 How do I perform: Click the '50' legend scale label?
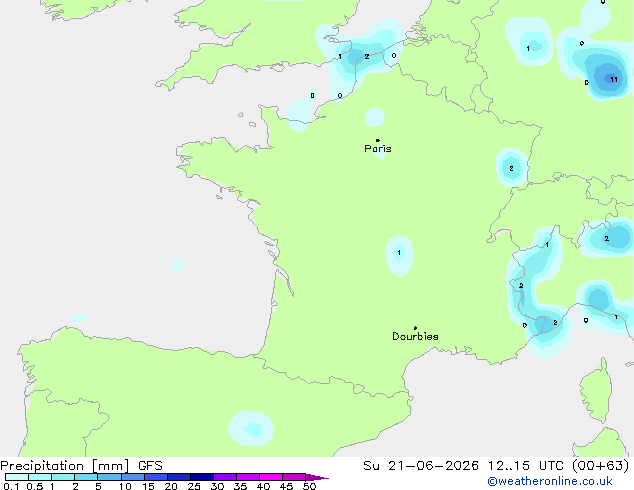tap(309, 486)
